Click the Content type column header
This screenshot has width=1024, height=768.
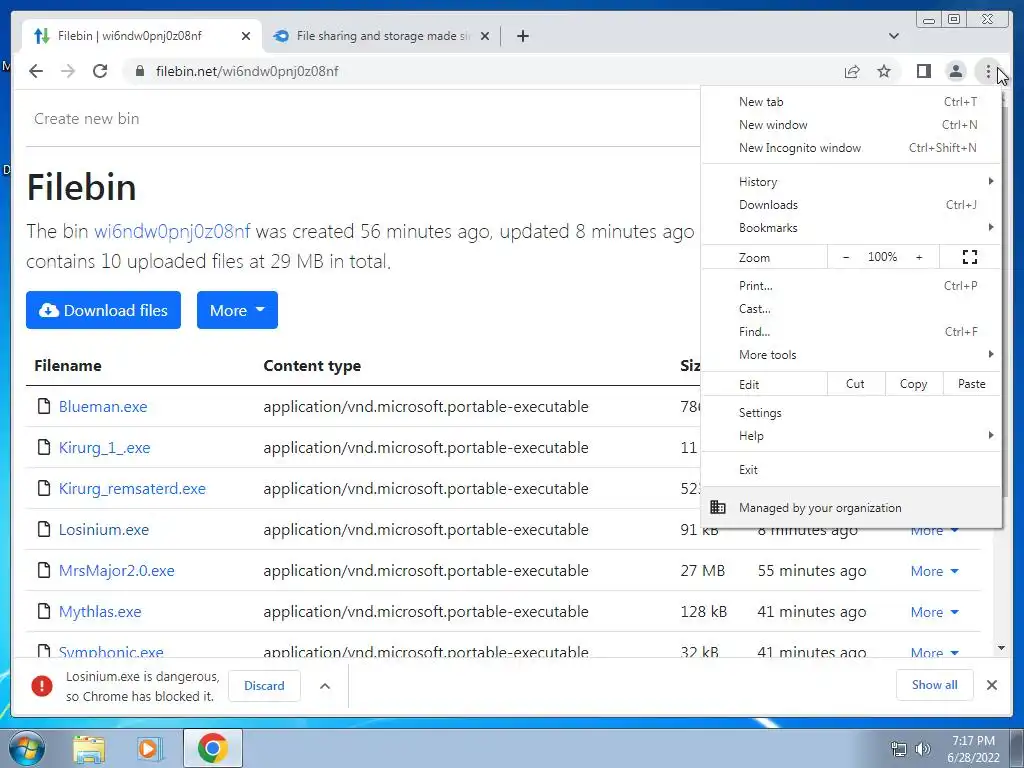[312, 366]
